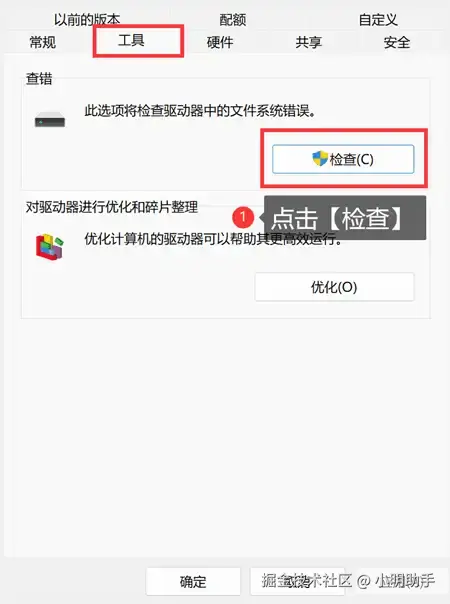
Task: Select the 工具 tab
Action: click(x=131, y=40)
